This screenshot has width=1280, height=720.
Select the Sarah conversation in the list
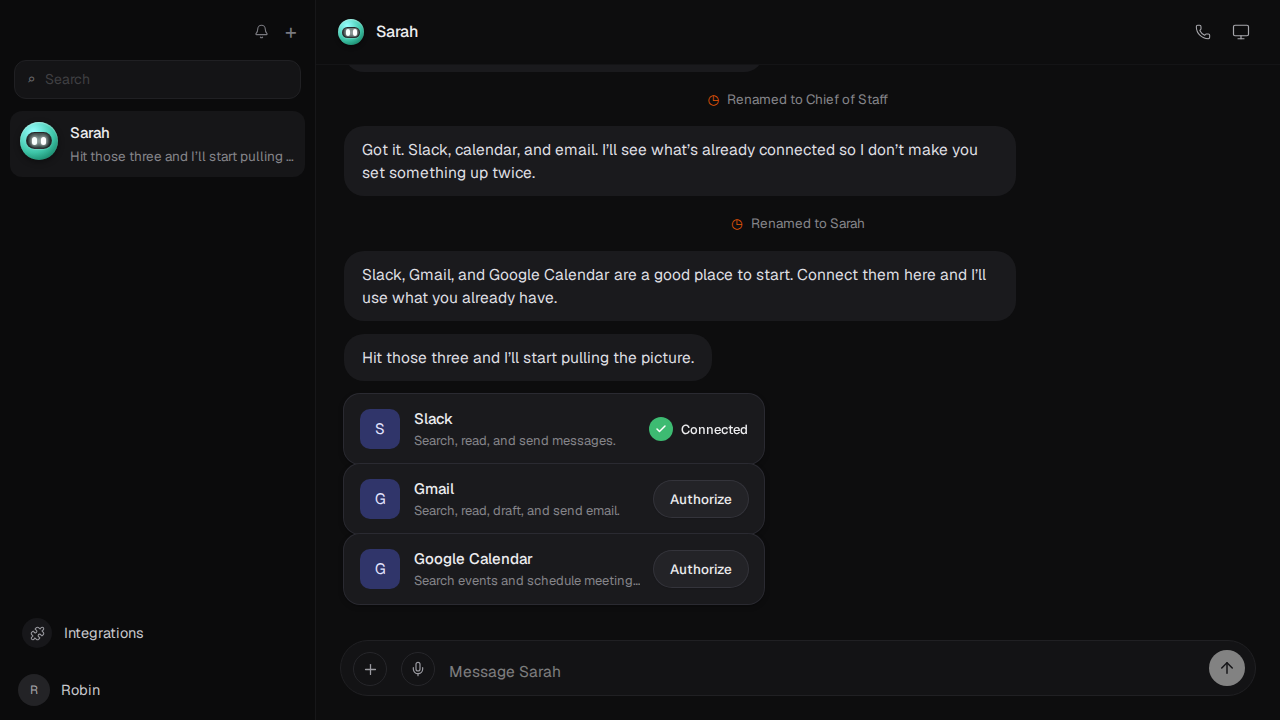tap(157, 144)
